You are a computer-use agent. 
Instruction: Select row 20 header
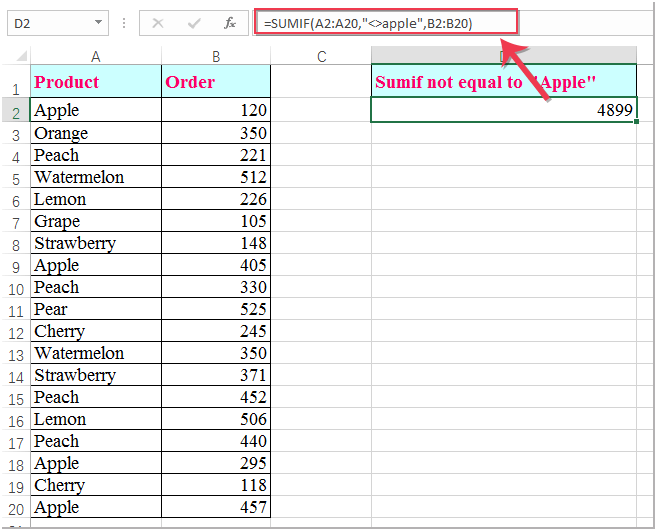[x=16, y=509]
